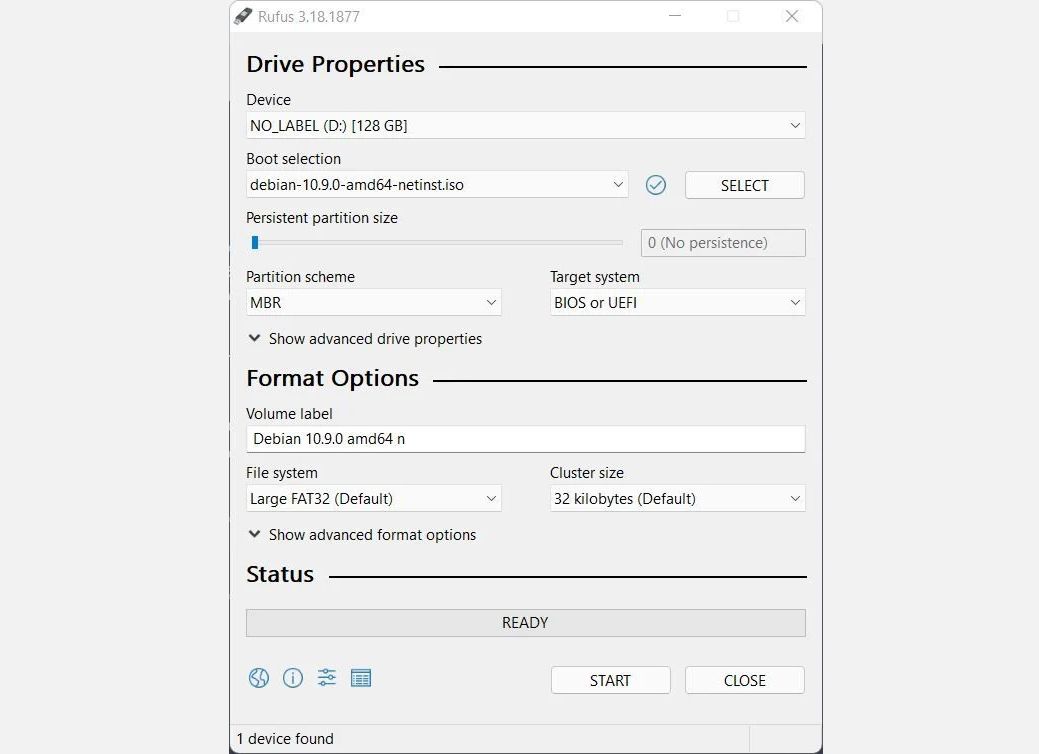This screenshot has width=1039, height=754.
Task: Click the About info icon
Action: coord(293,678)
